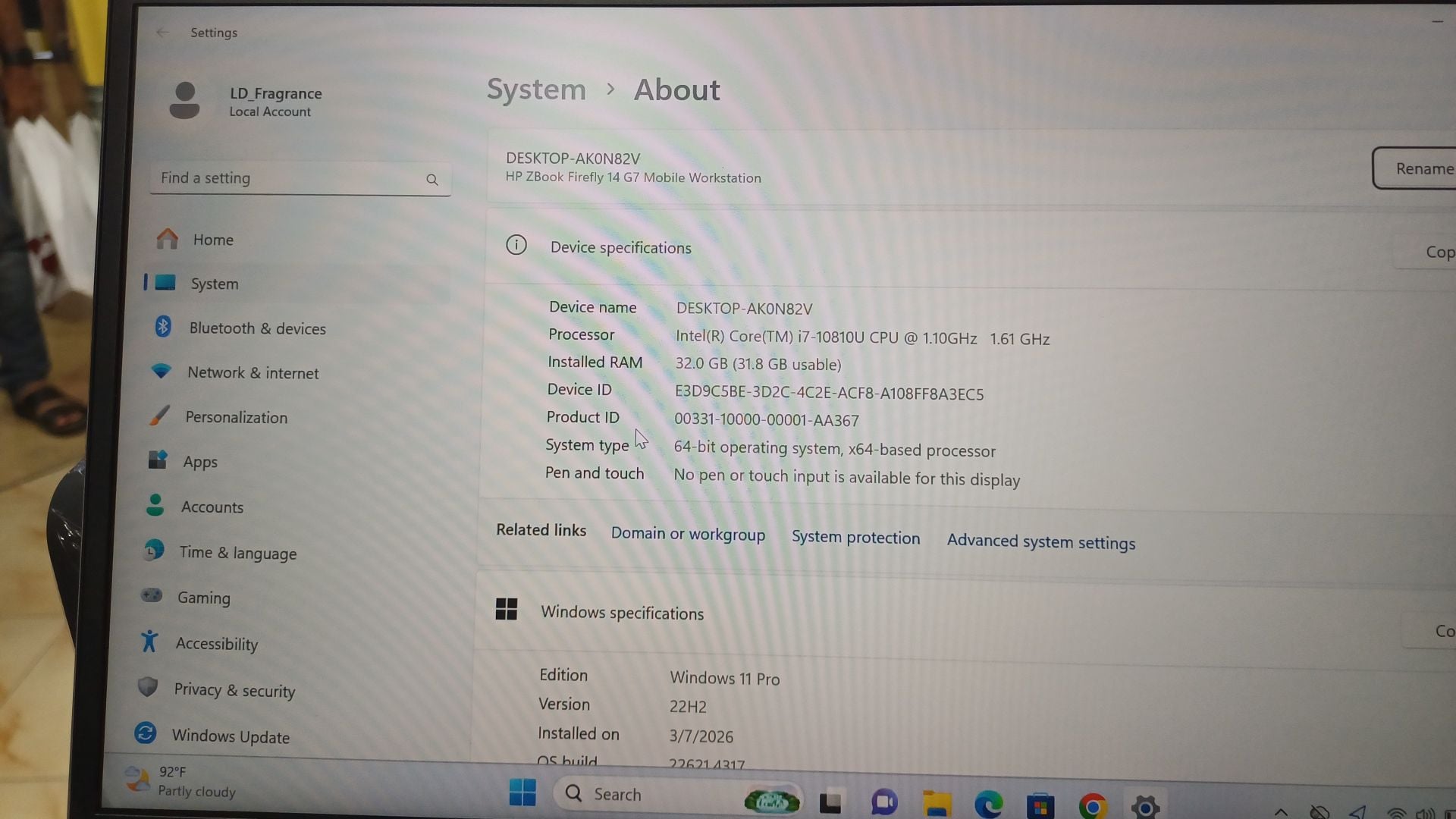Click the Bluetooth icon in sidebar
1456x819 pixels.
[x=163, y=327]
